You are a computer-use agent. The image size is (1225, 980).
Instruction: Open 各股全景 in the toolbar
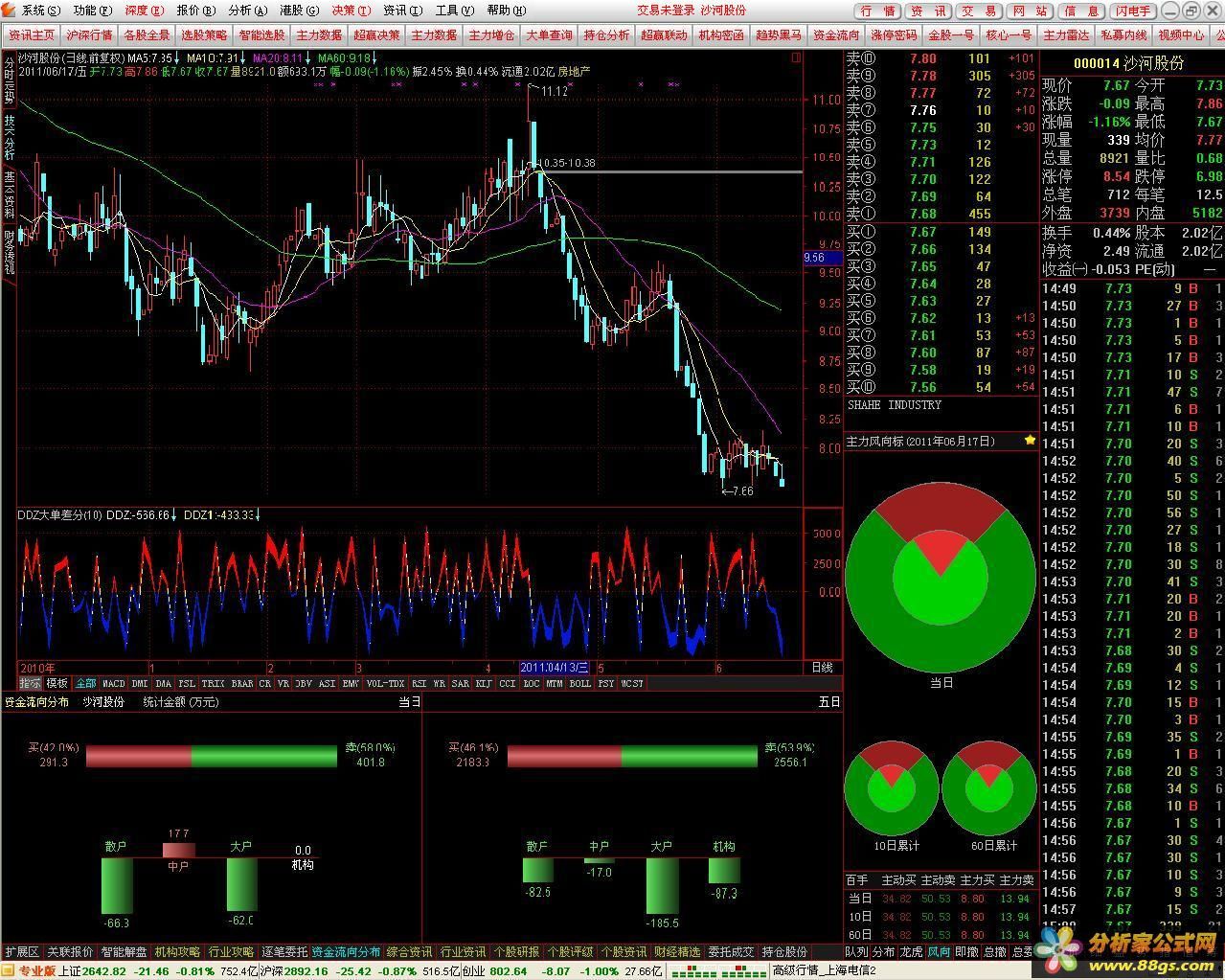point(147,34)
